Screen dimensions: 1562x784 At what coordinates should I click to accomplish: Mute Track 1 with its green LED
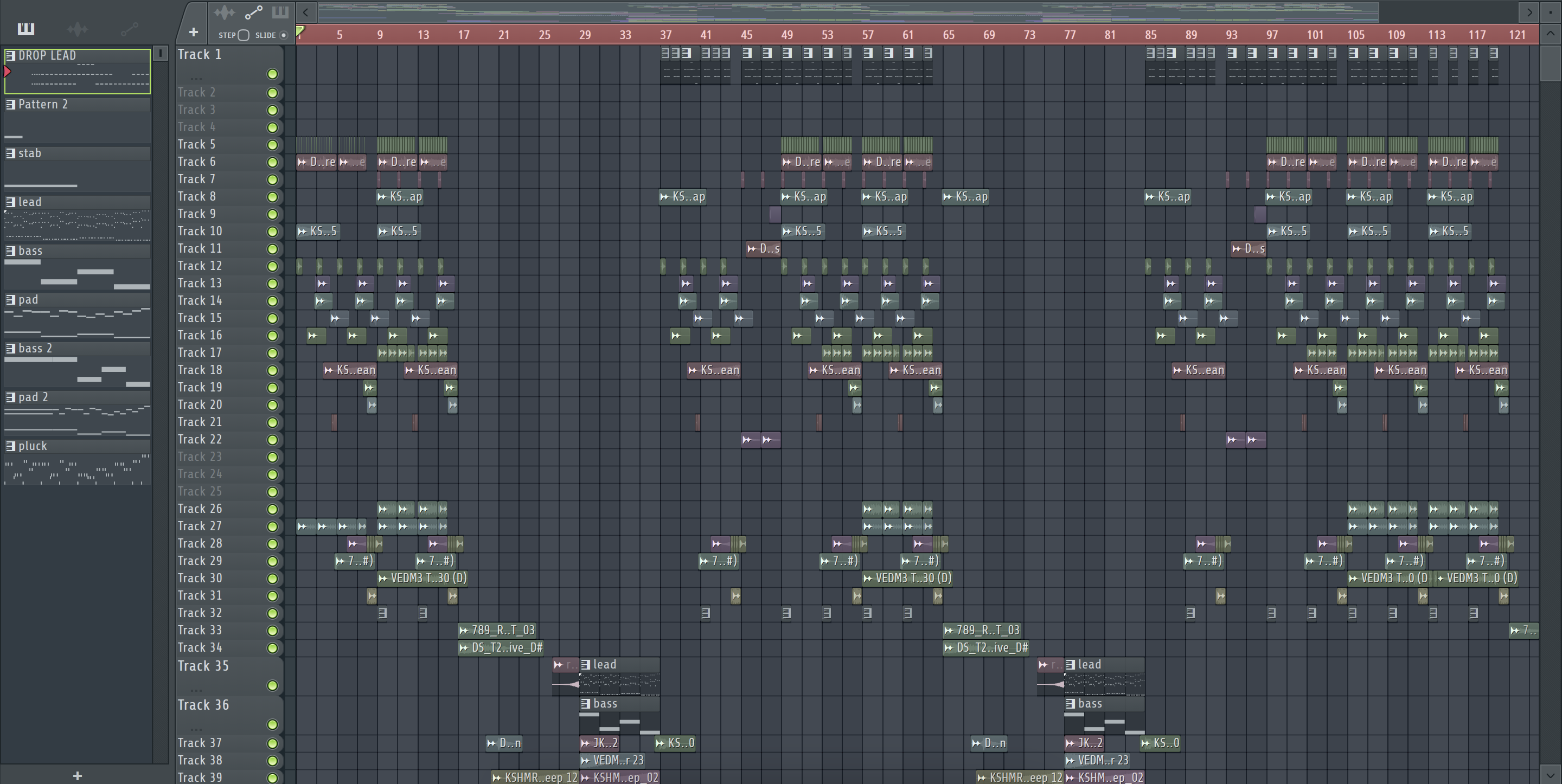[x=273, y=74]
